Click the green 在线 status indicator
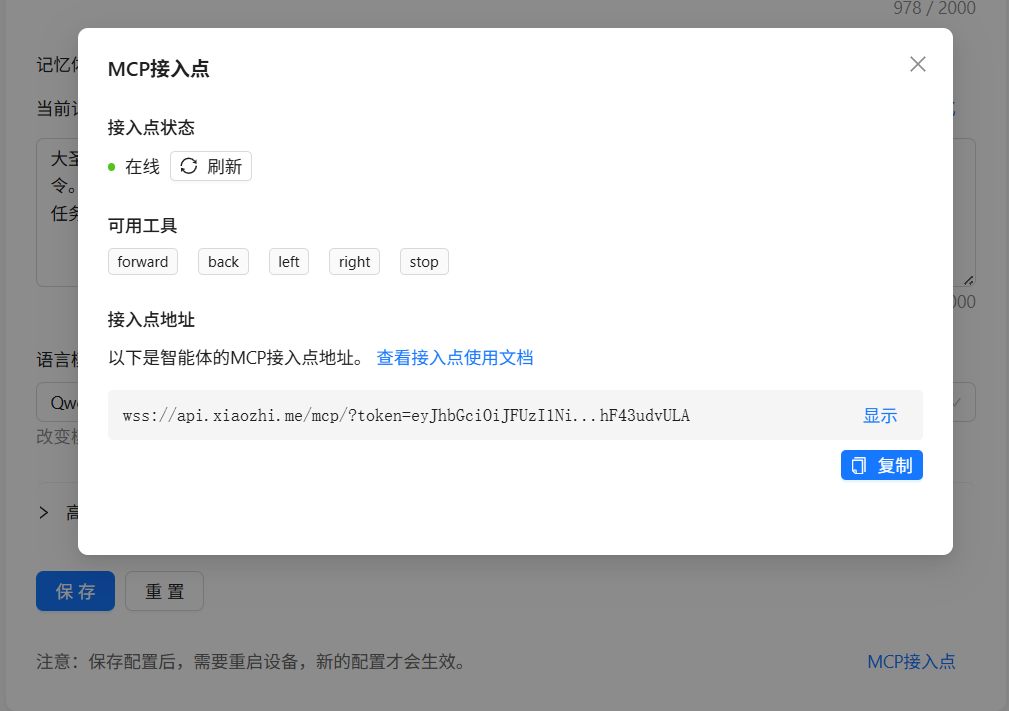The image size is (1009, 711). [x=111, y=167]
